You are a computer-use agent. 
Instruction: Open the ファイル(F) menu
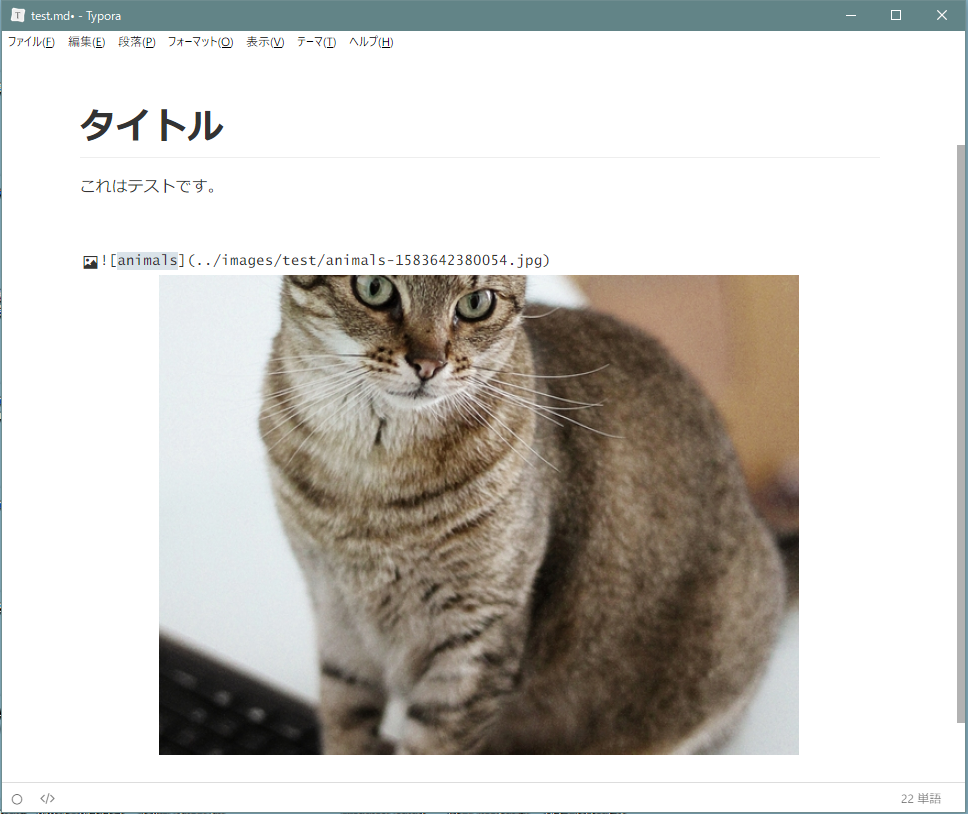31,42
